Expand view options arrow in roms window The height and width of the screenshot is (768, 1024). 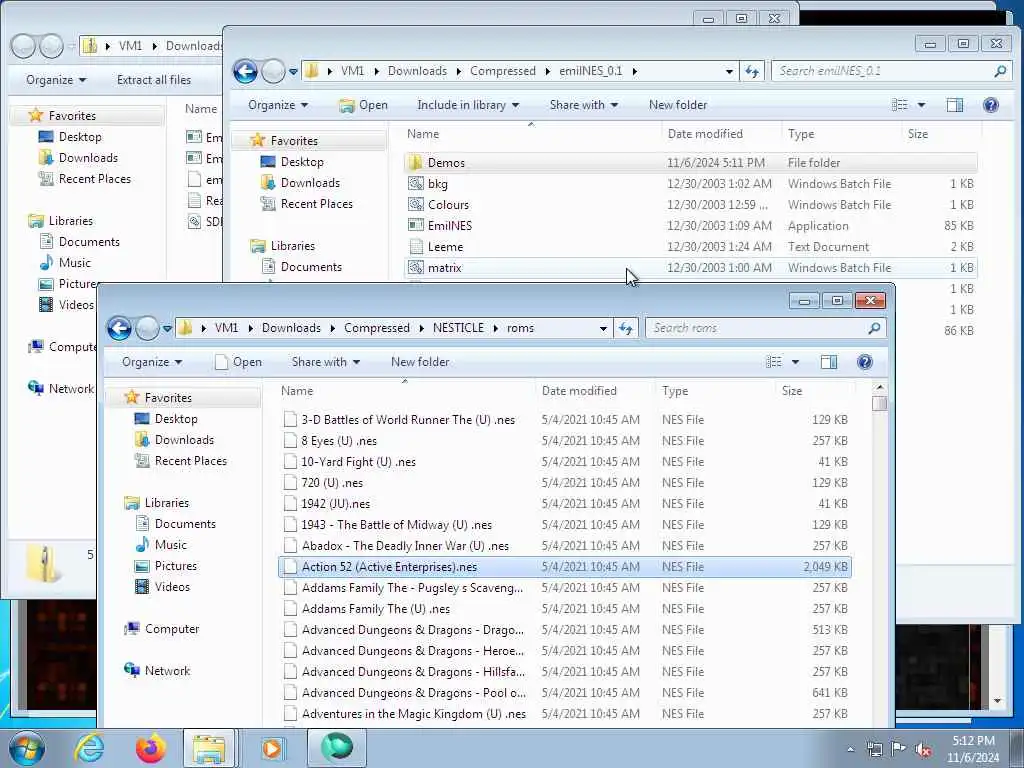point(795,362)
